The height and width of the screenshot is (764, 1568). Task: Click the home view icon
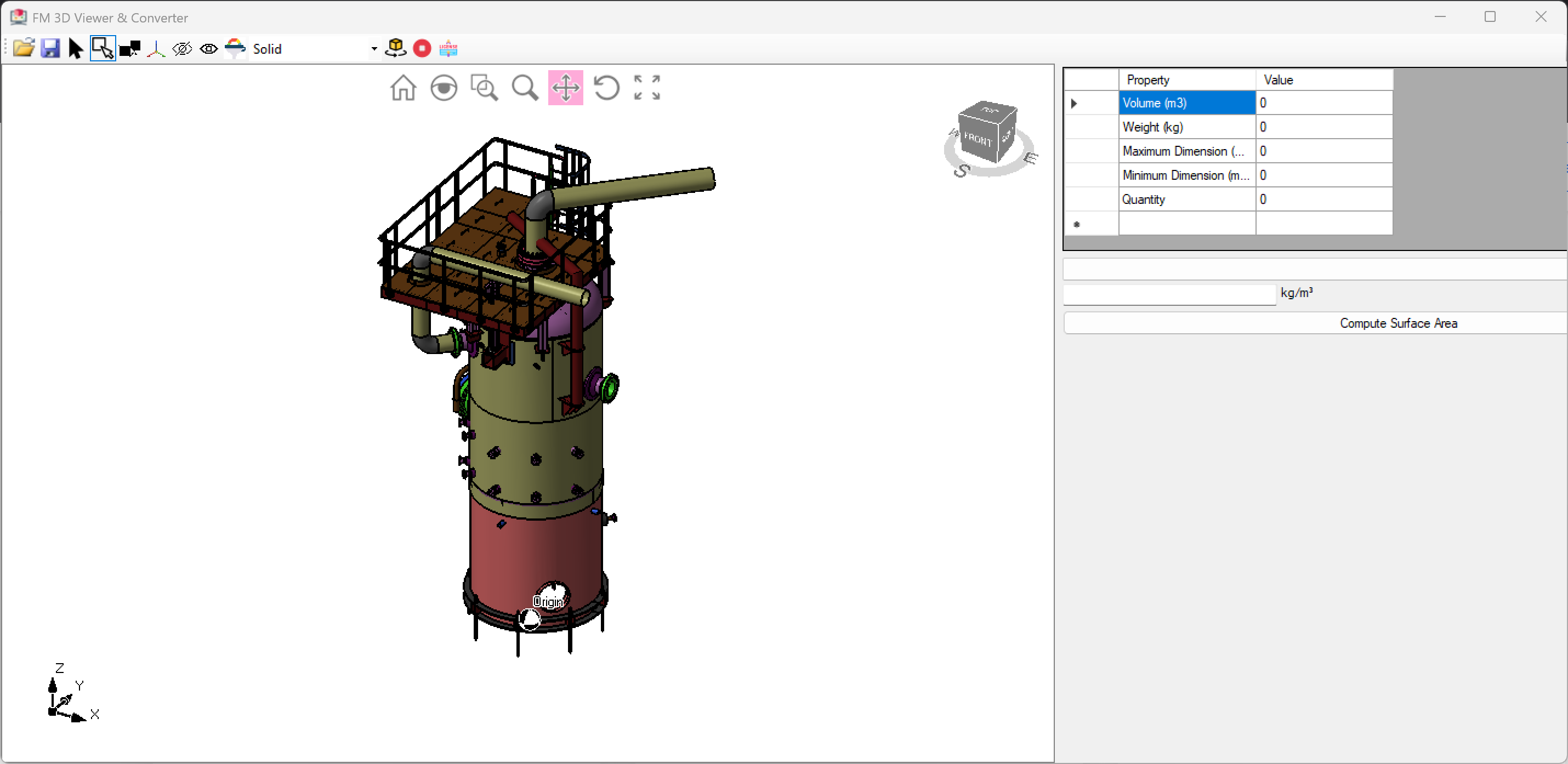tap(403, 88)
